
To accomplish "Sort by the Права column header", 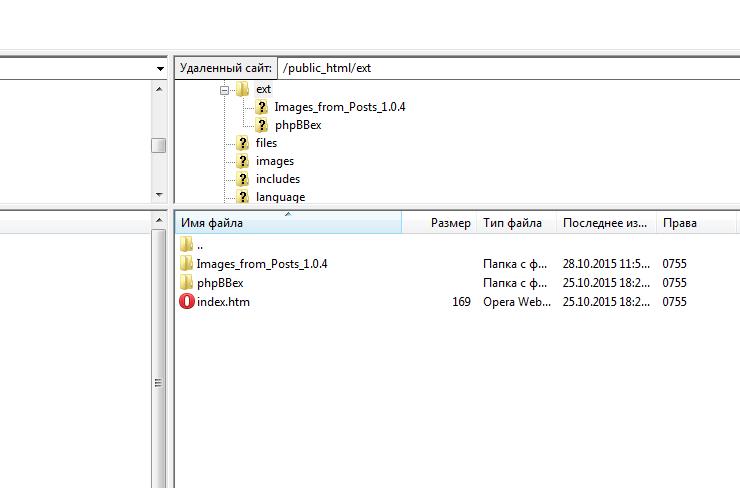I will (680, 223).
